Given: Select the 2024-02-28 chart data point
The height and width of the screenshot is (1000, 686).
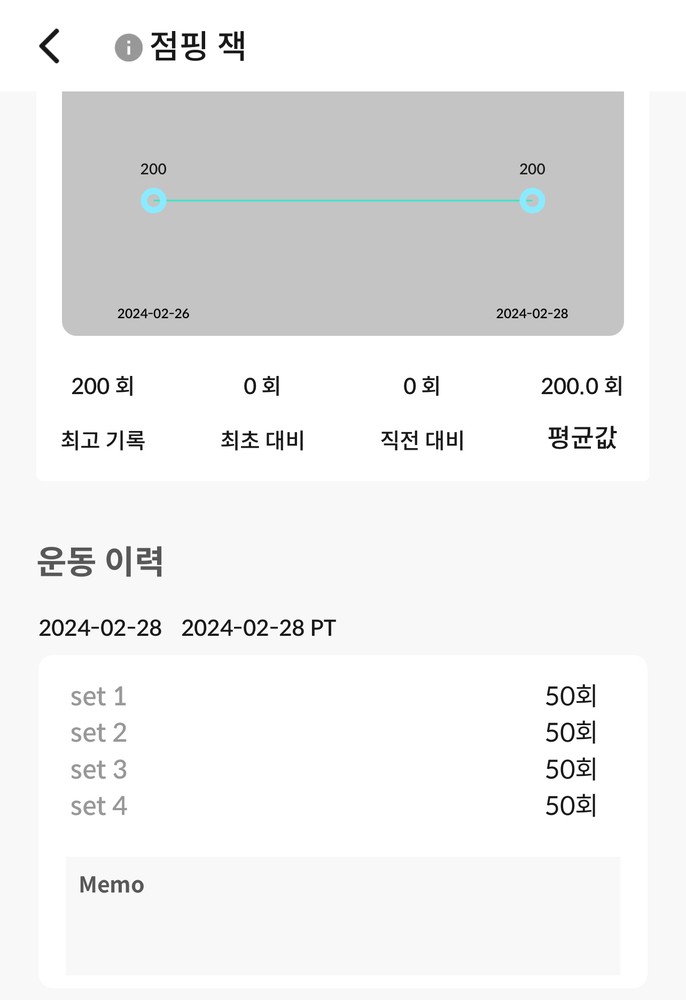Looking at the screenshot, I should pyautogui.click(x=533, y=201).
